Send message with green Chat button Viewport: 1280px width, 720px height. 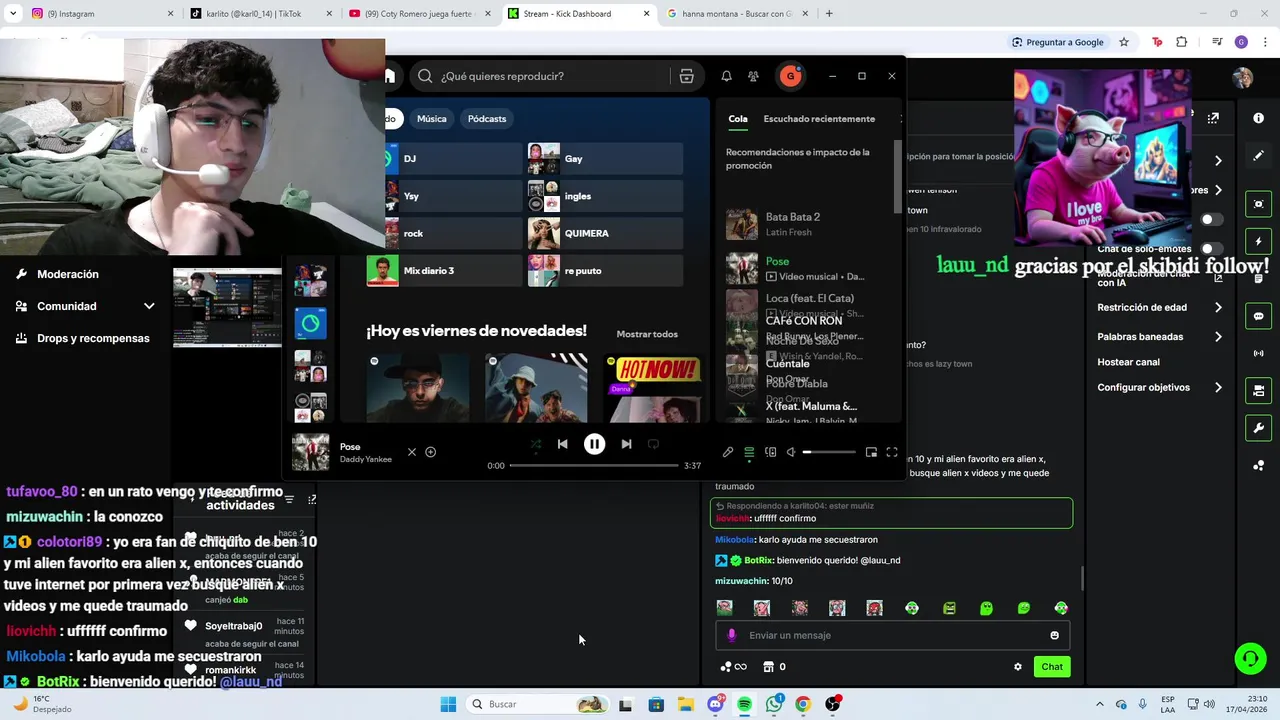tap(1052, 667)
